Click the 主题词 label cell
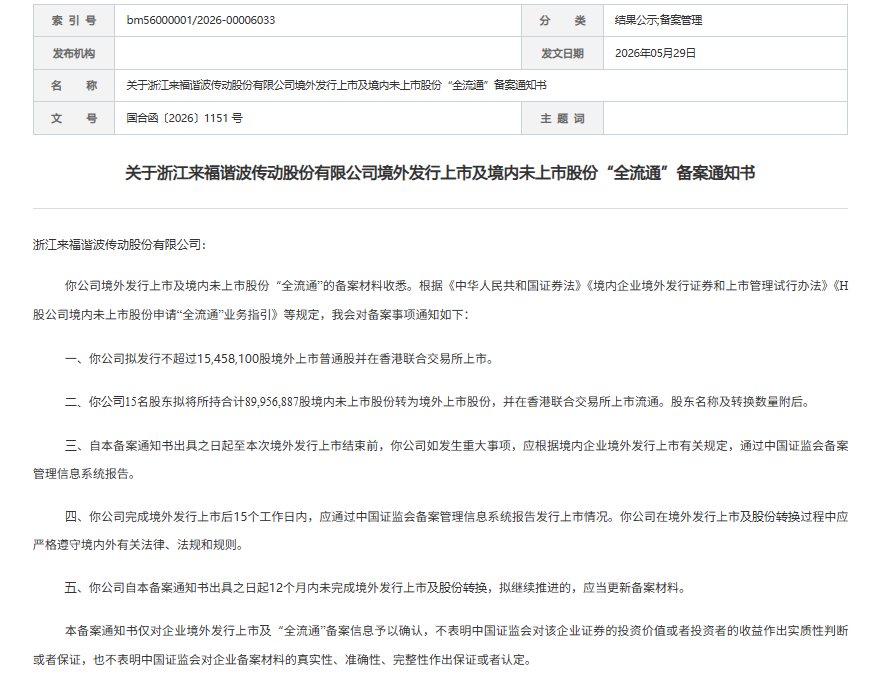This screenshot has width=878, height=694. (x=562, y=118)
